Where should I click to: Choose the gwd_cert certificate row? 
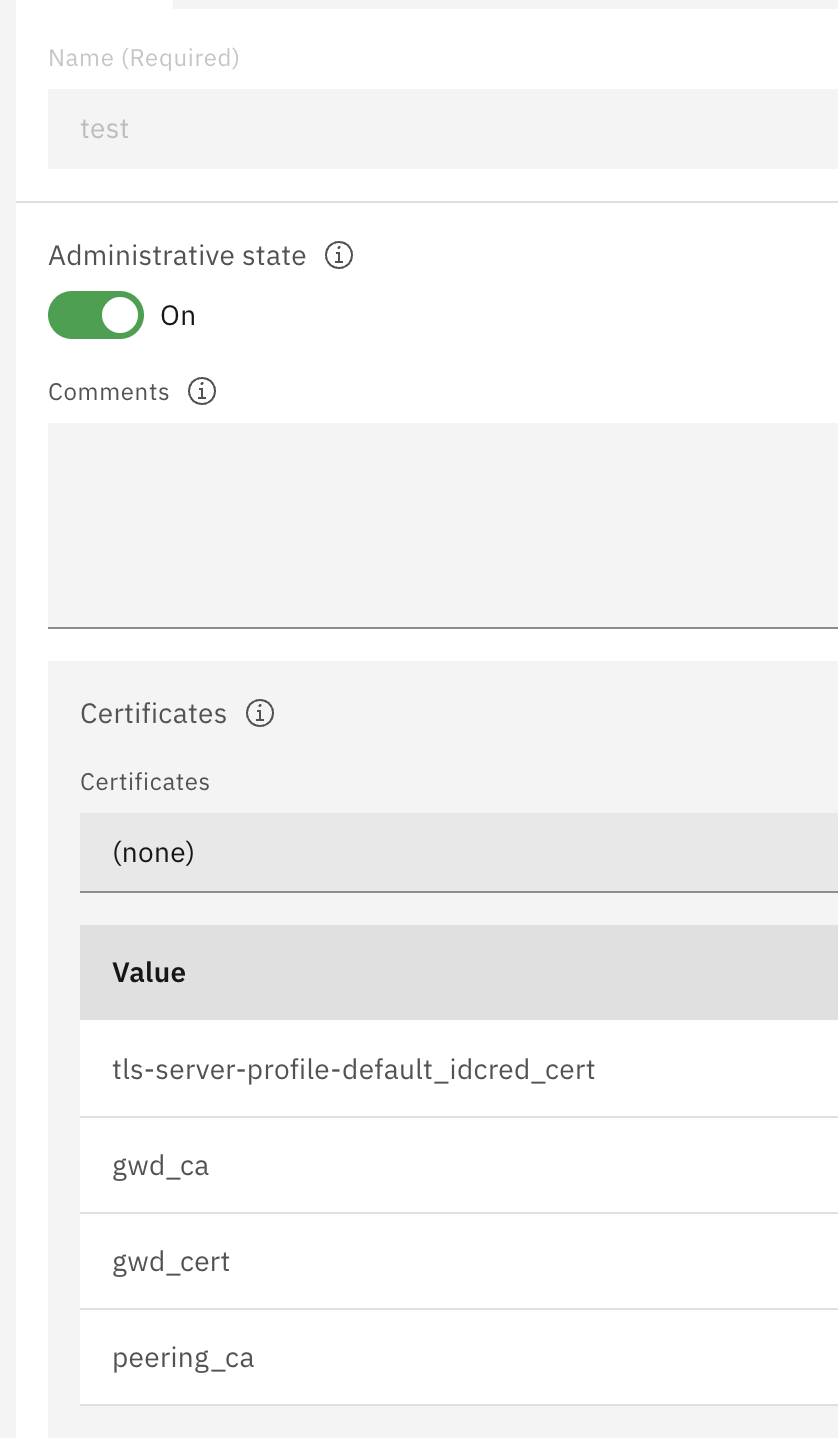point(170,1260)
